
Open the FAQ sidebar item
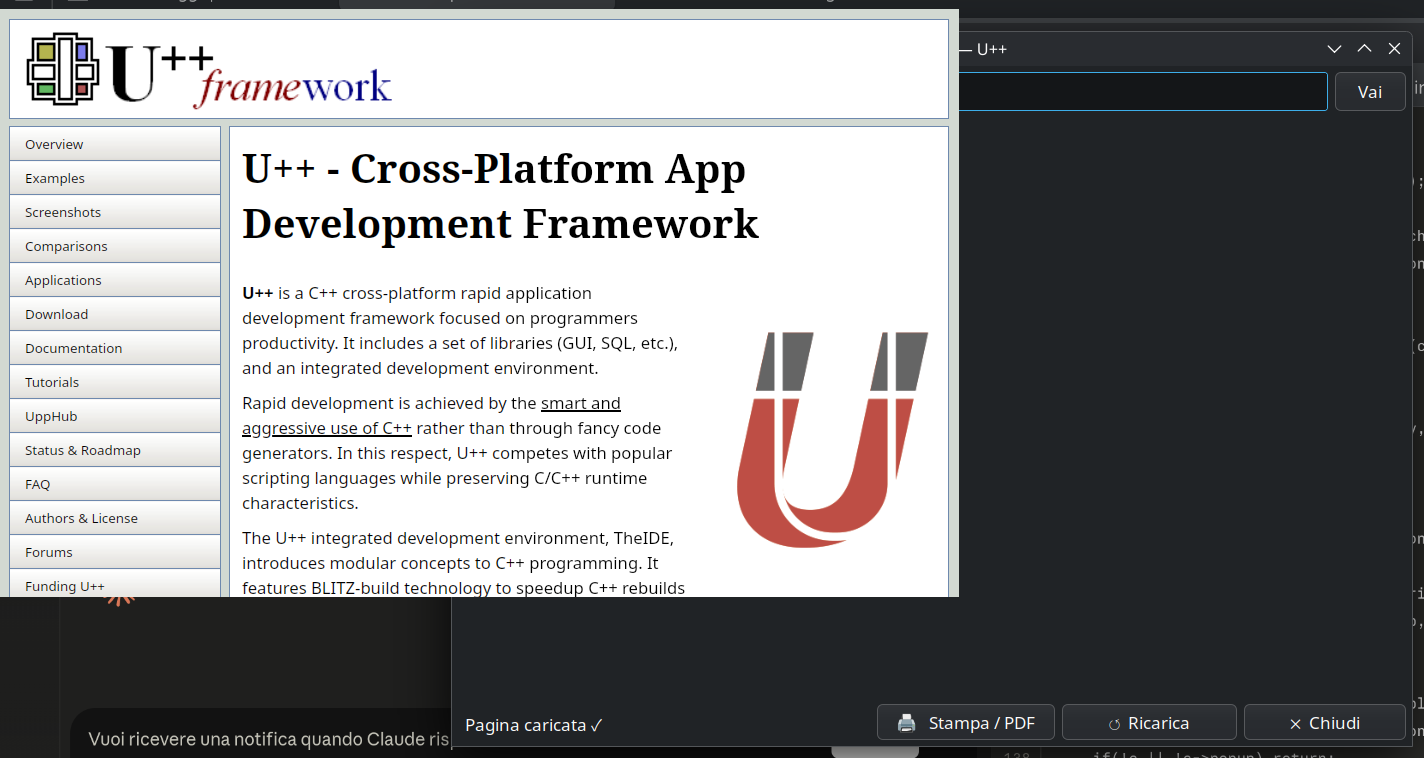[x=115, y=484]
